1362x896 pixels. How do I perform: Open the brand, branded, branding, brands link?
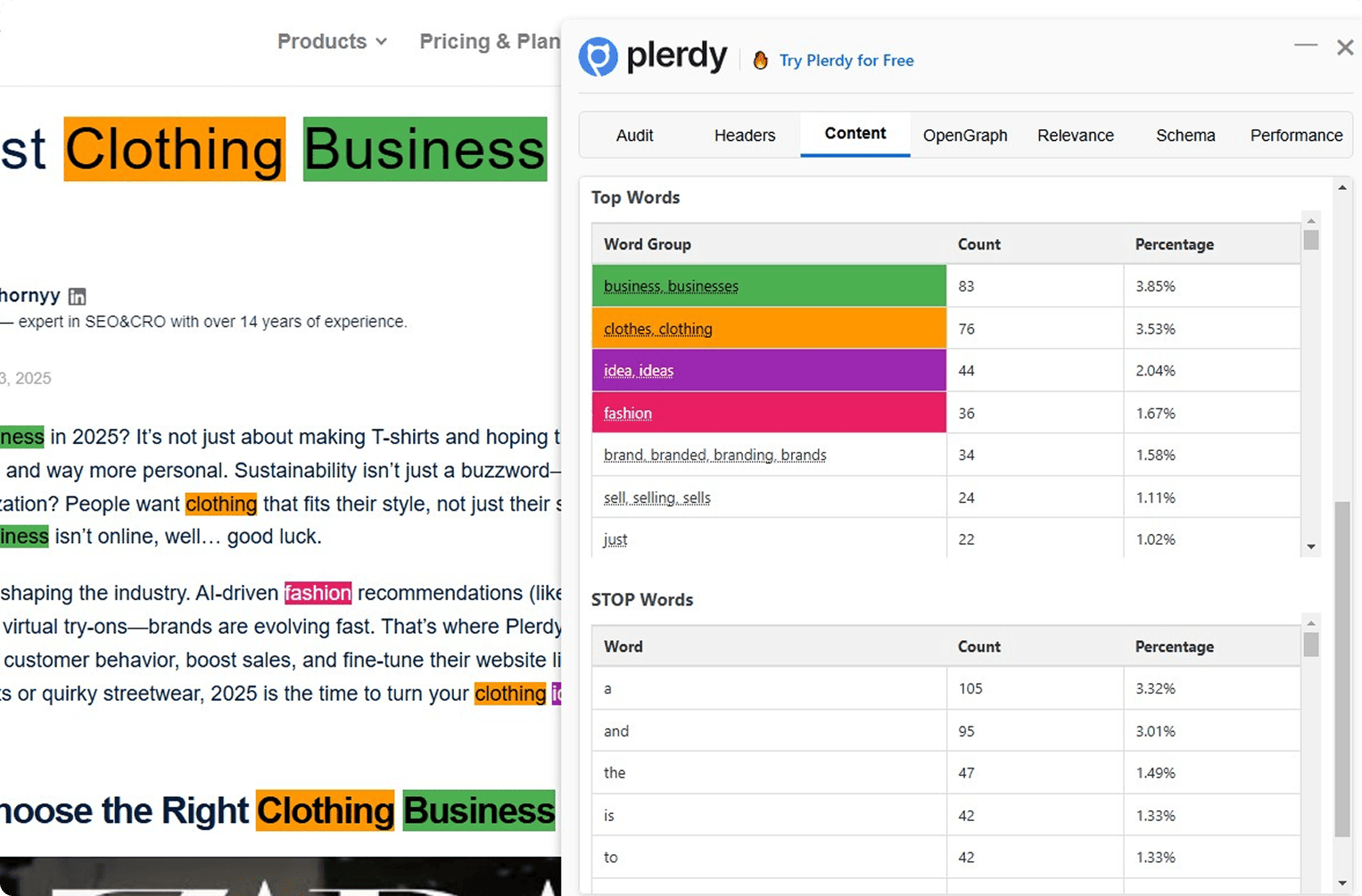point(714,455)
